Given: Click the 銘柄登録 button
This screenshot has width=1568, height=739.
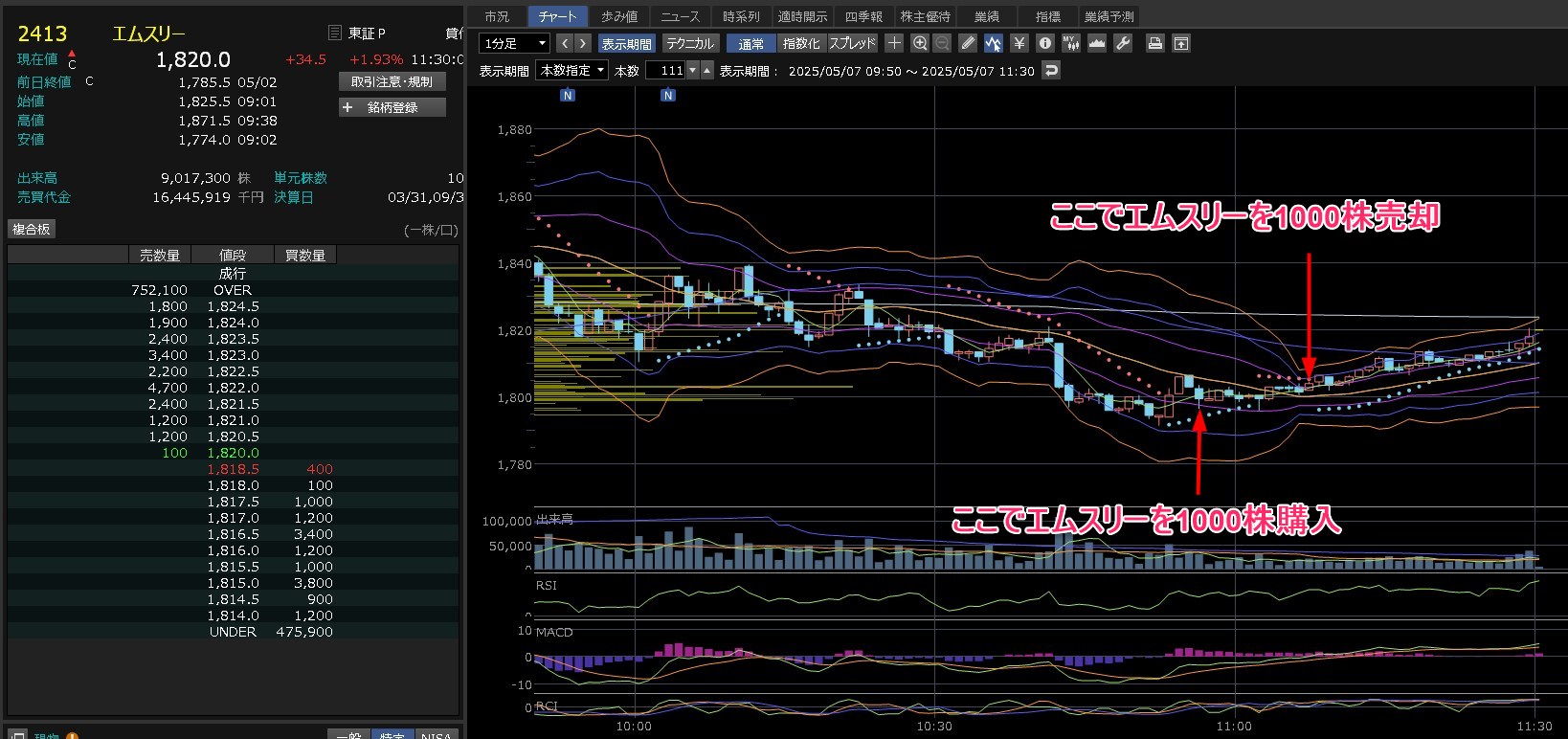Looking at the screenshot, I should (392, 107).
